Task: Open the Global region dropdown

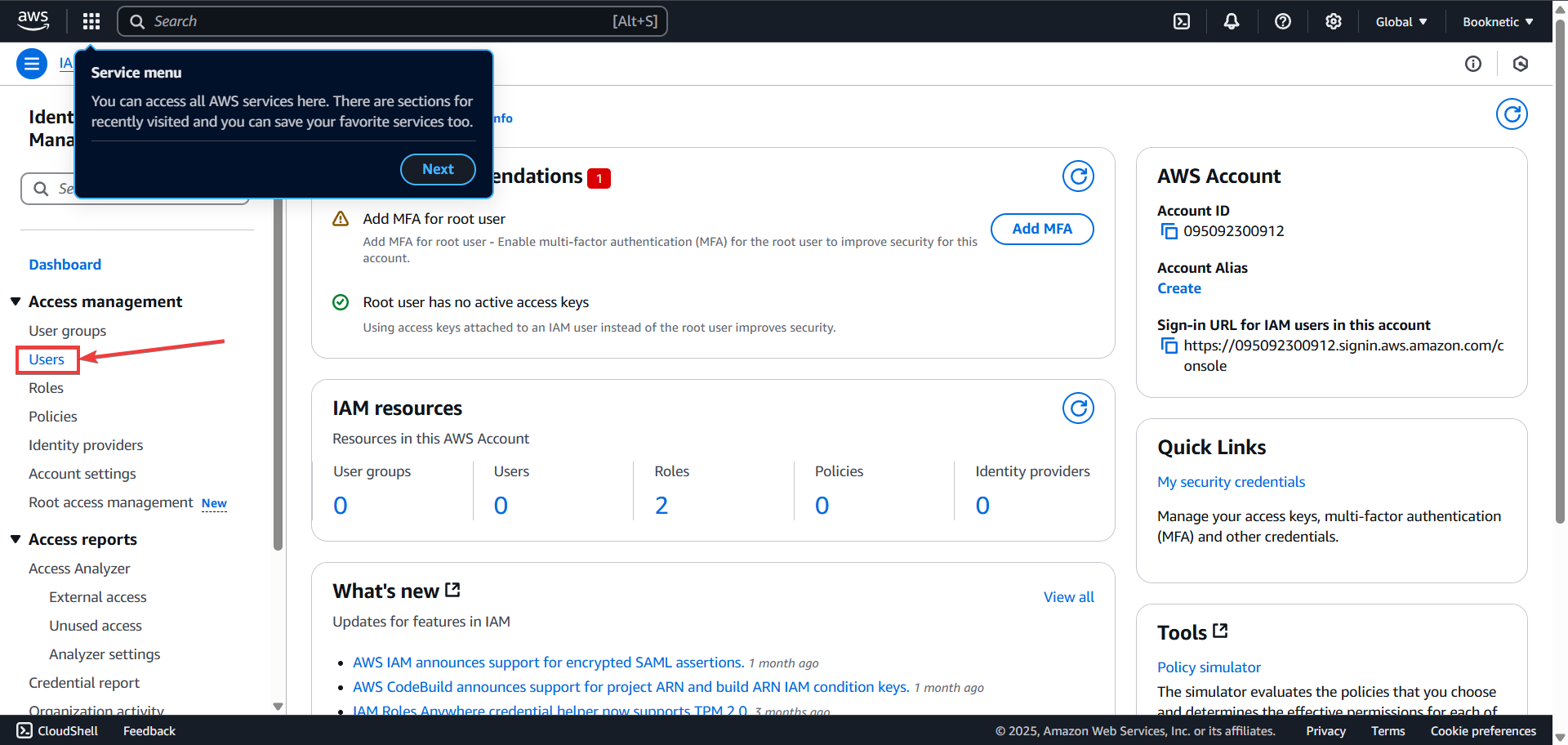Action: (x=1401, y=21)
